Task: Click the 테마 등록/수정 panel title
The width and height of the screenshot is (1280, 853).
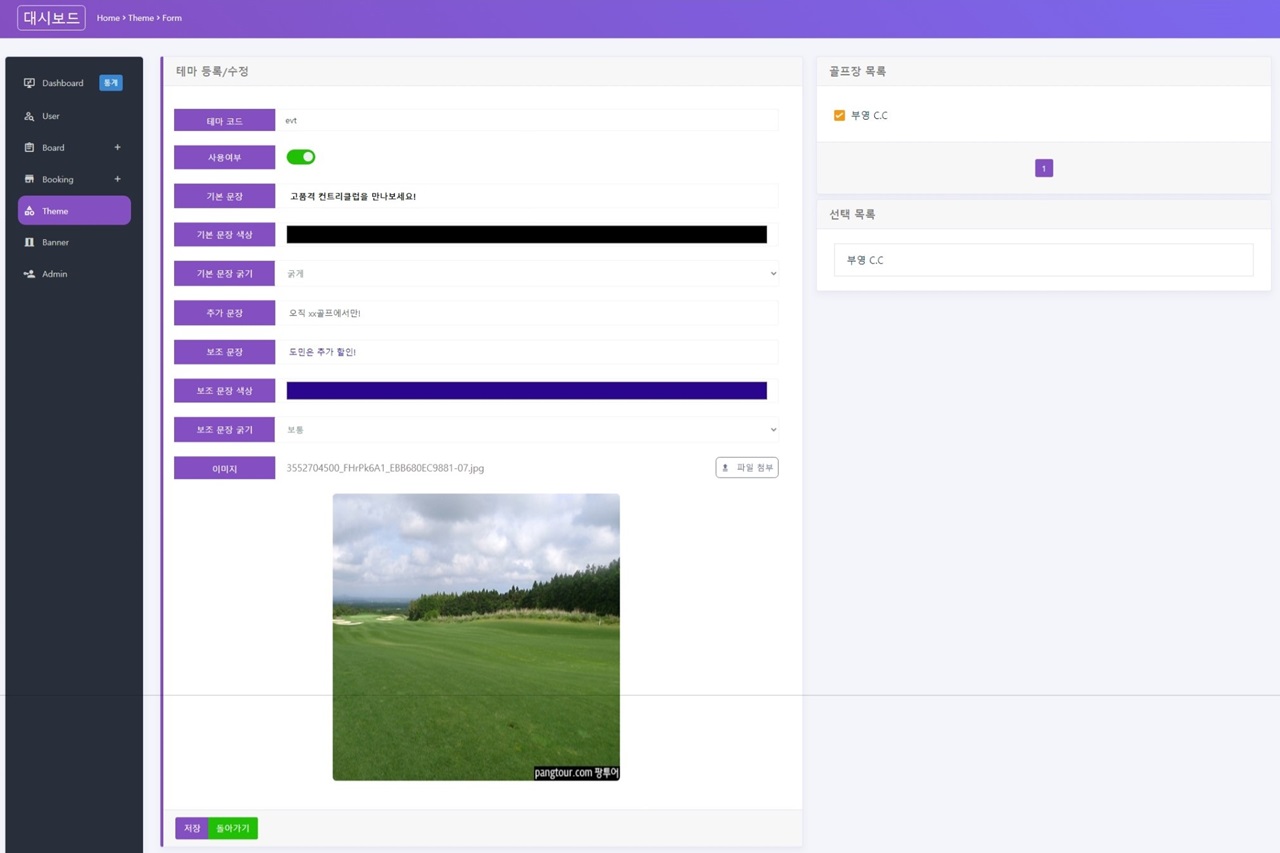Action: pyautogui.click(x=212, y=72)
